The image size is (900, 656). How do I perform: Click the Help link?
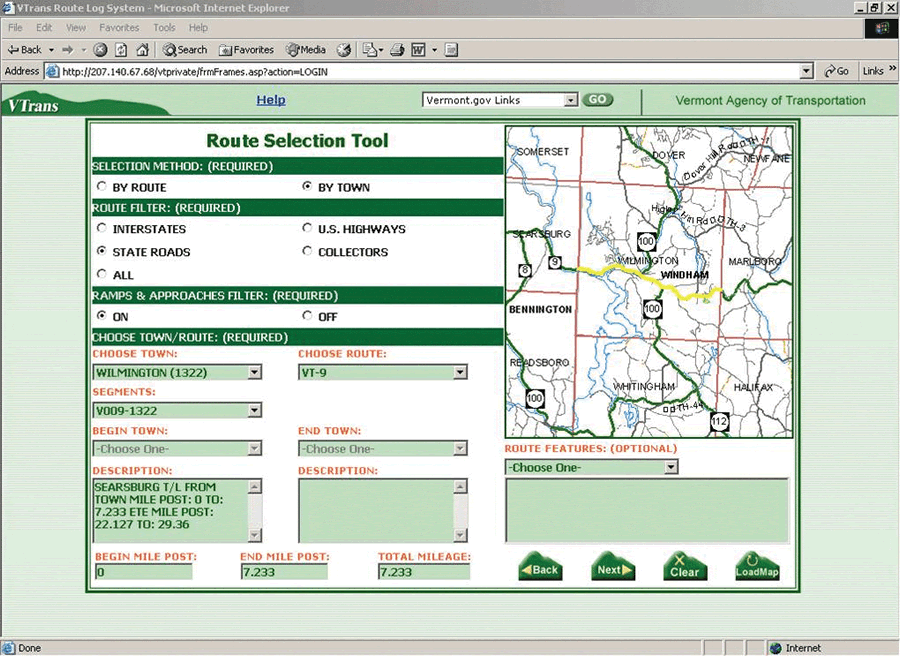[x=271, y=100]
